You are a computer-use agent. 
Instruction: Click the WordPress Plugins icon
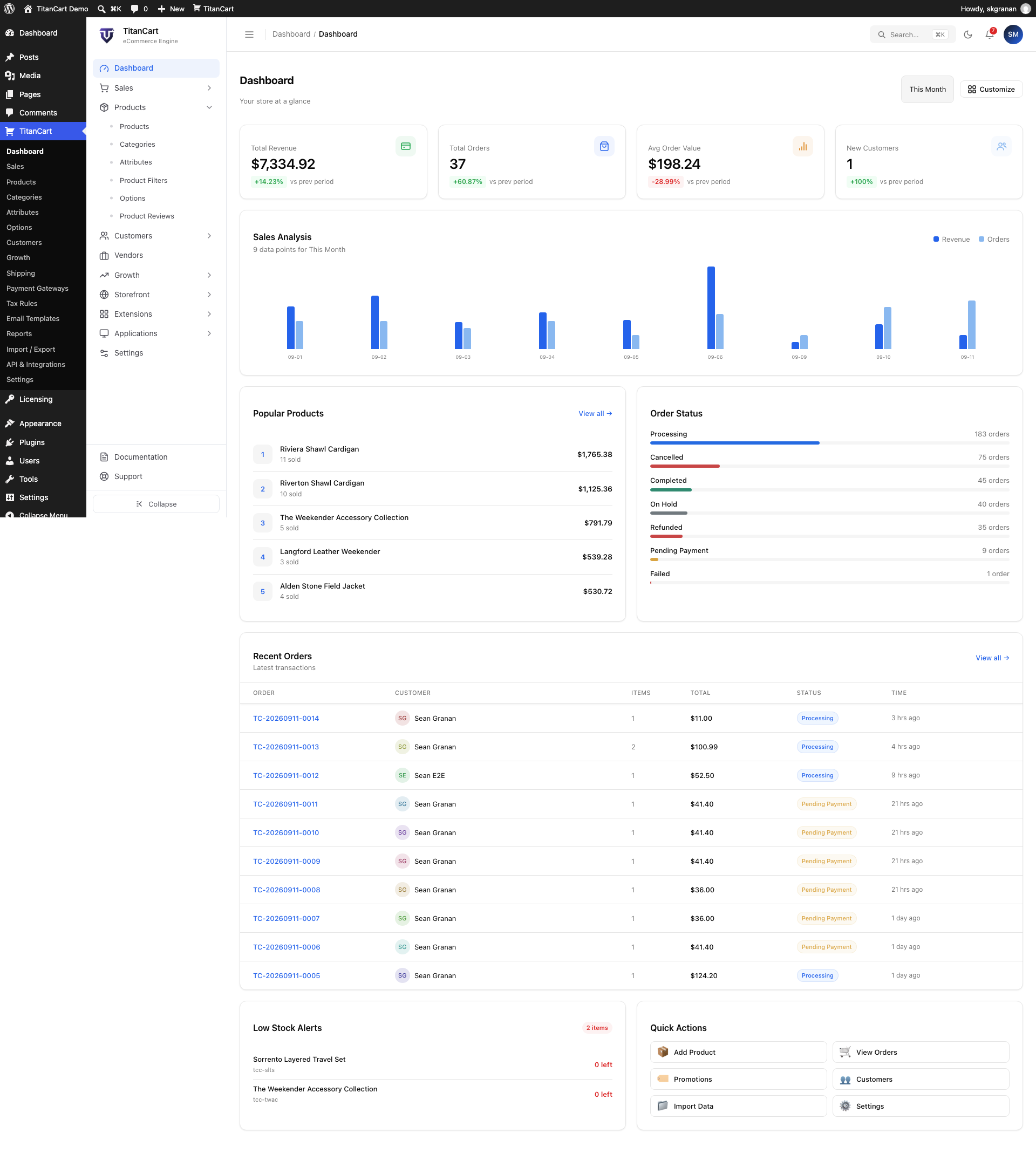tap(10, 442)
